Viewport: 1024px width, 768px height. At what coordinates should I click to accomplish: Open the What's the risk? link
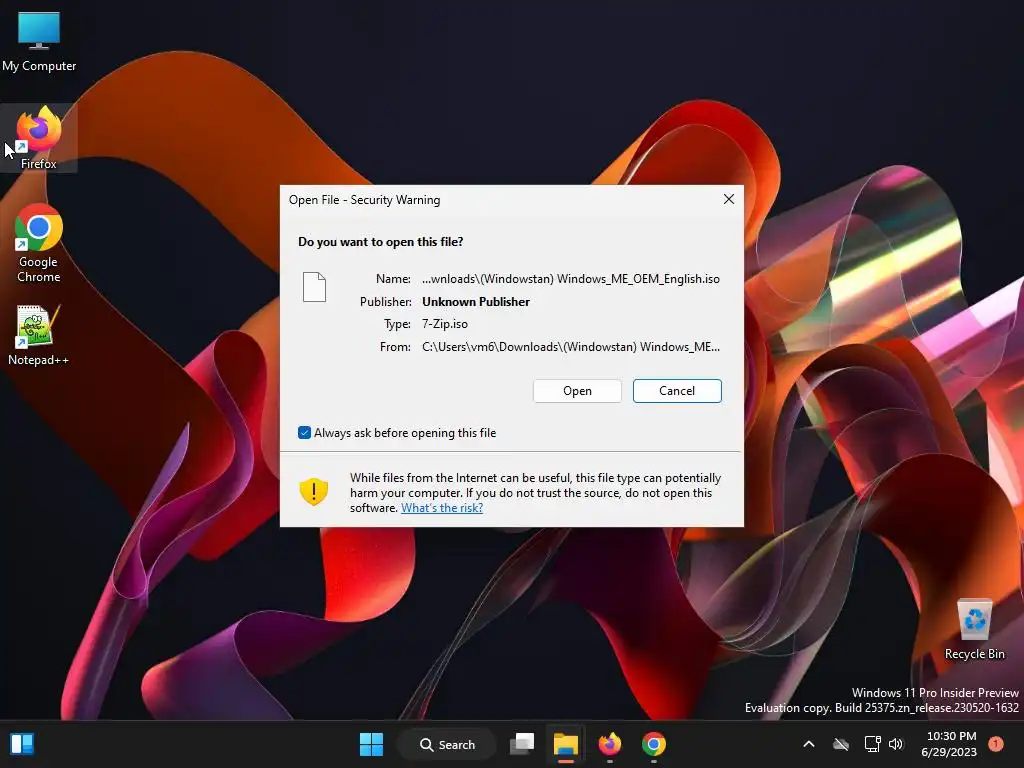[442, 508]
